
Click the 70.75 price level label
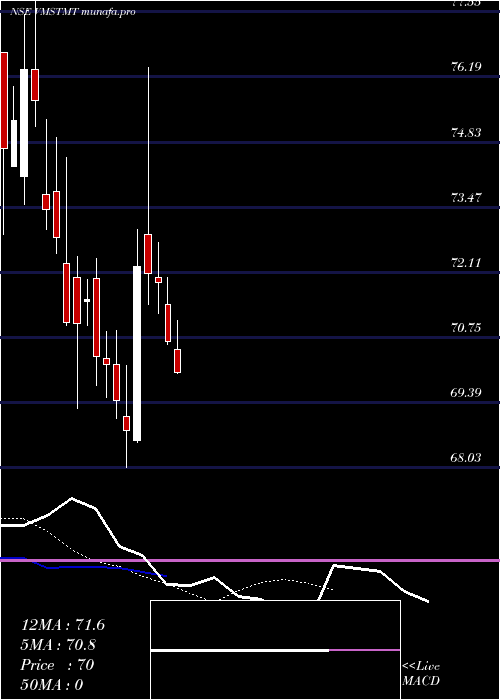[x=466, y=328]
